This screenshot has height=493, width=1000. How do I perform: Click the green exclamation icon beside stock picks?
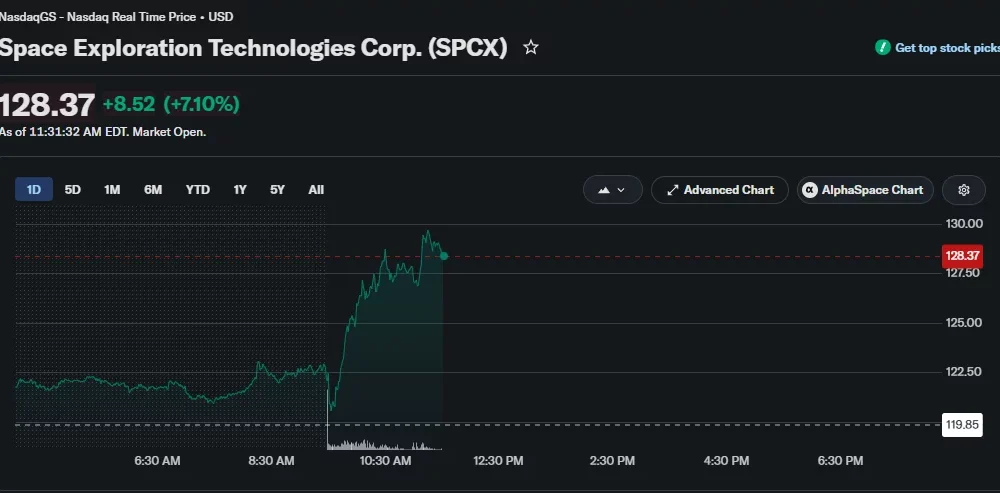click(883, 47)
